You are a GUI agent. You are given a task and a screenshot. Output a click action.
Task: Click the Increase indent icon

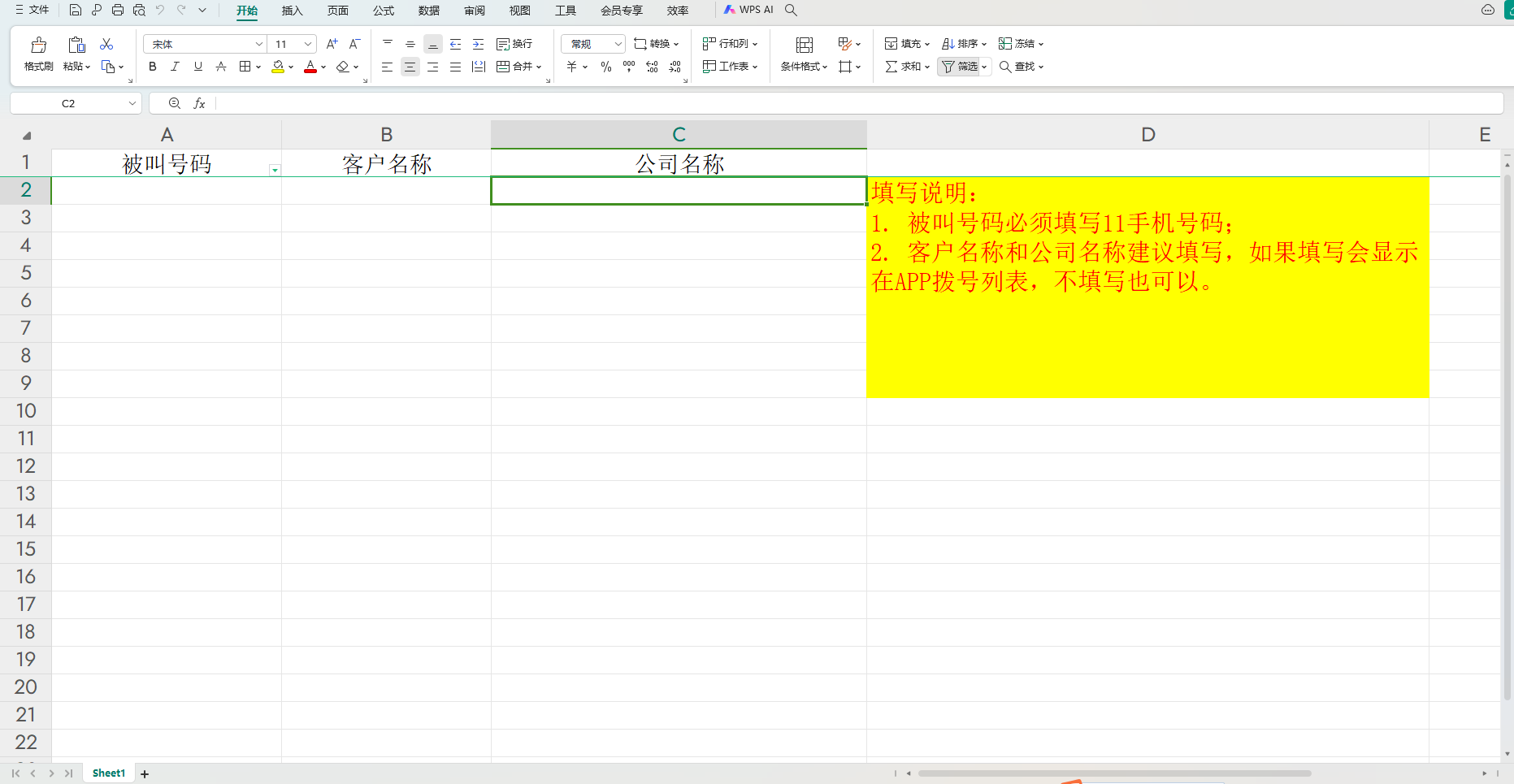click(479, 44)
